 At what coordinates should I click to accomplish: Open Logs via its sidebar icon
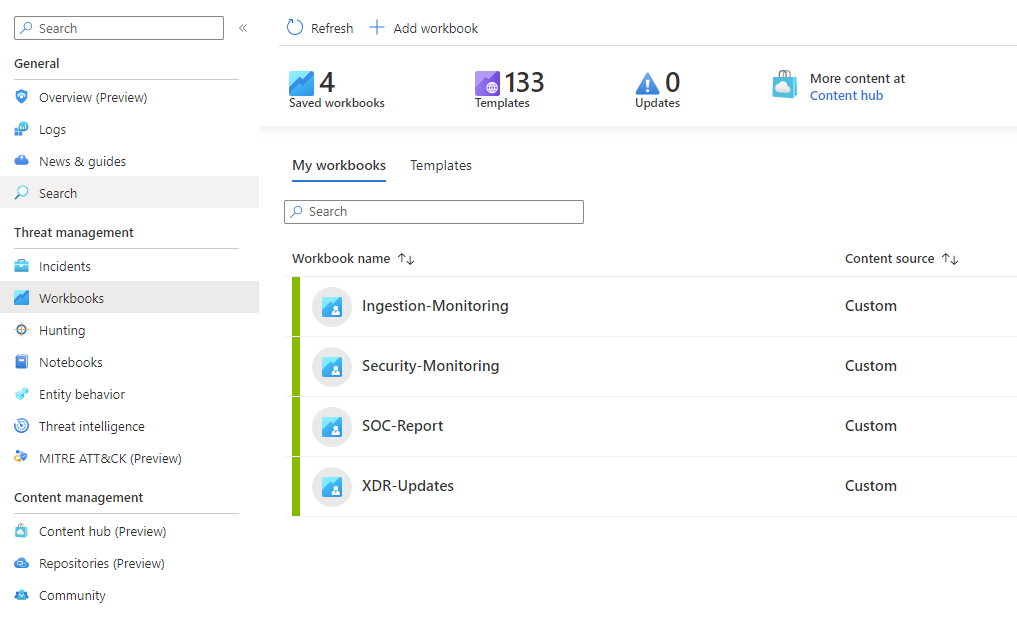[x=22, y=129]
